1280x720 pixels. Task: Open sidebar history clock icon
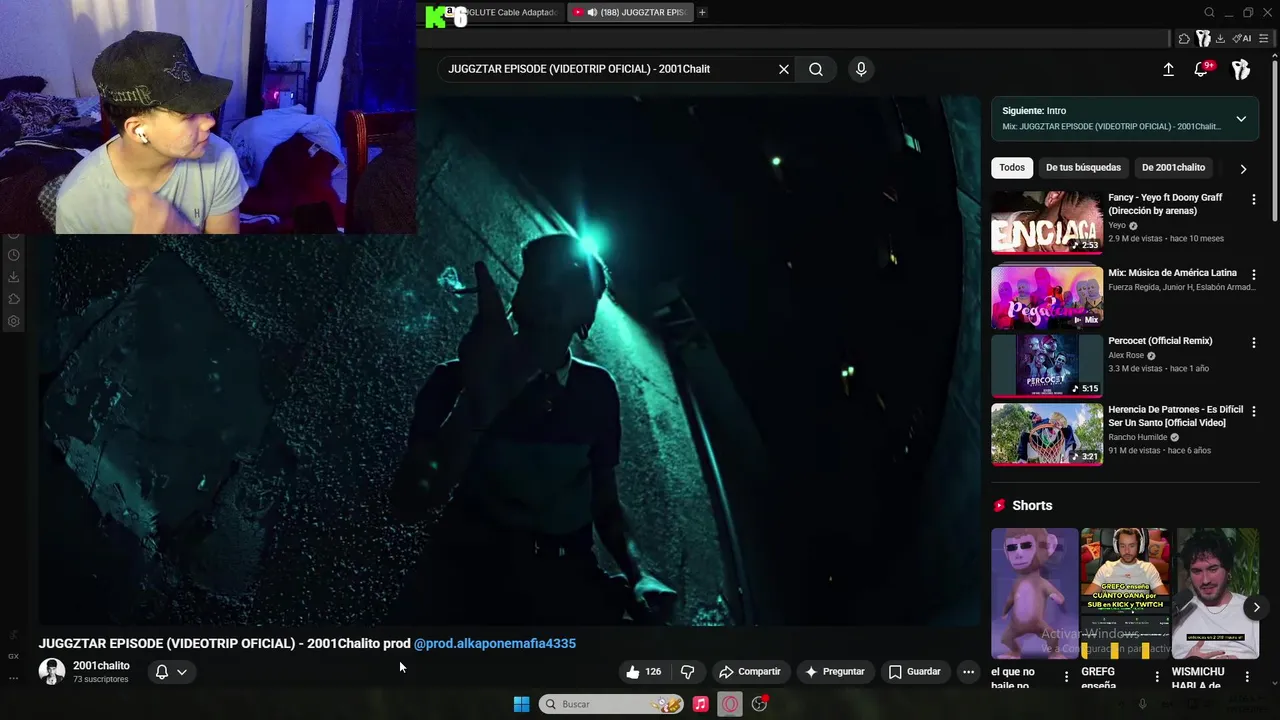pyautogui.click(x=14, y=255)
